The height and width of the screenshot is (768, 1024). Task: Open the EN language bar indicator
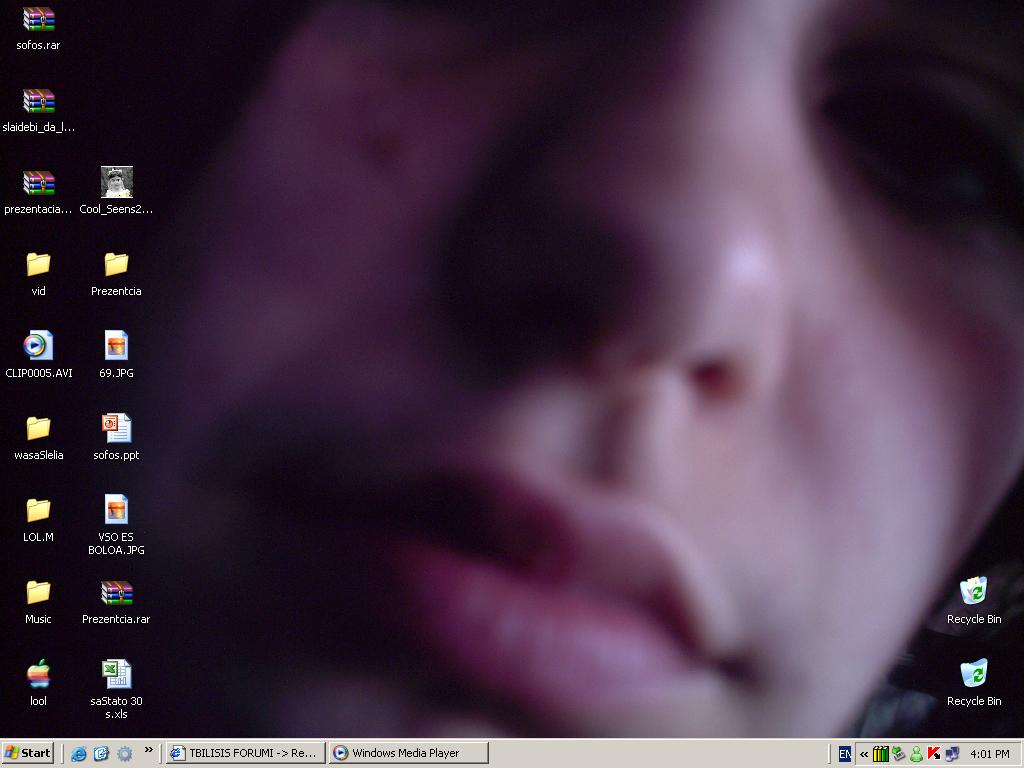click(844, 754)
